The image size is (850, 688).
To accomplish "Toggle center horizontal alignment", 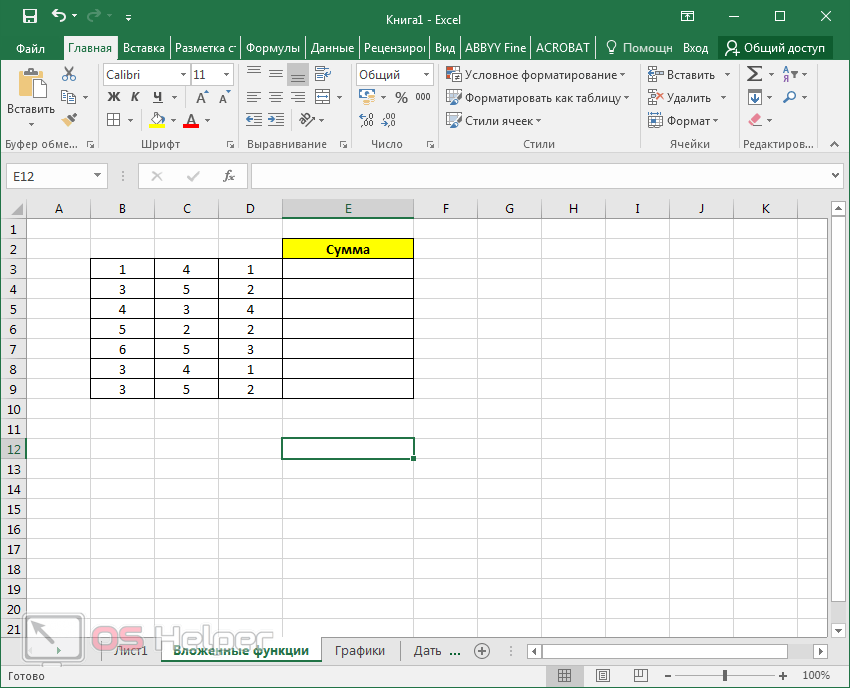I will pyautogui.click(x=276, y=97).
